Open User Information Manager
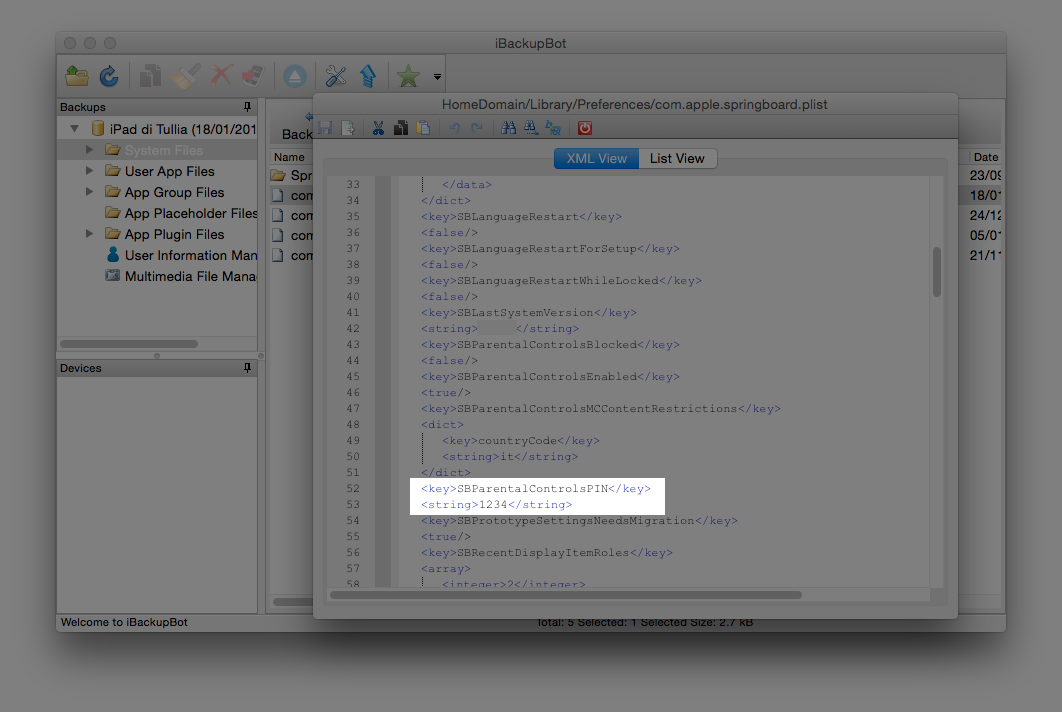 pos(181,255)
